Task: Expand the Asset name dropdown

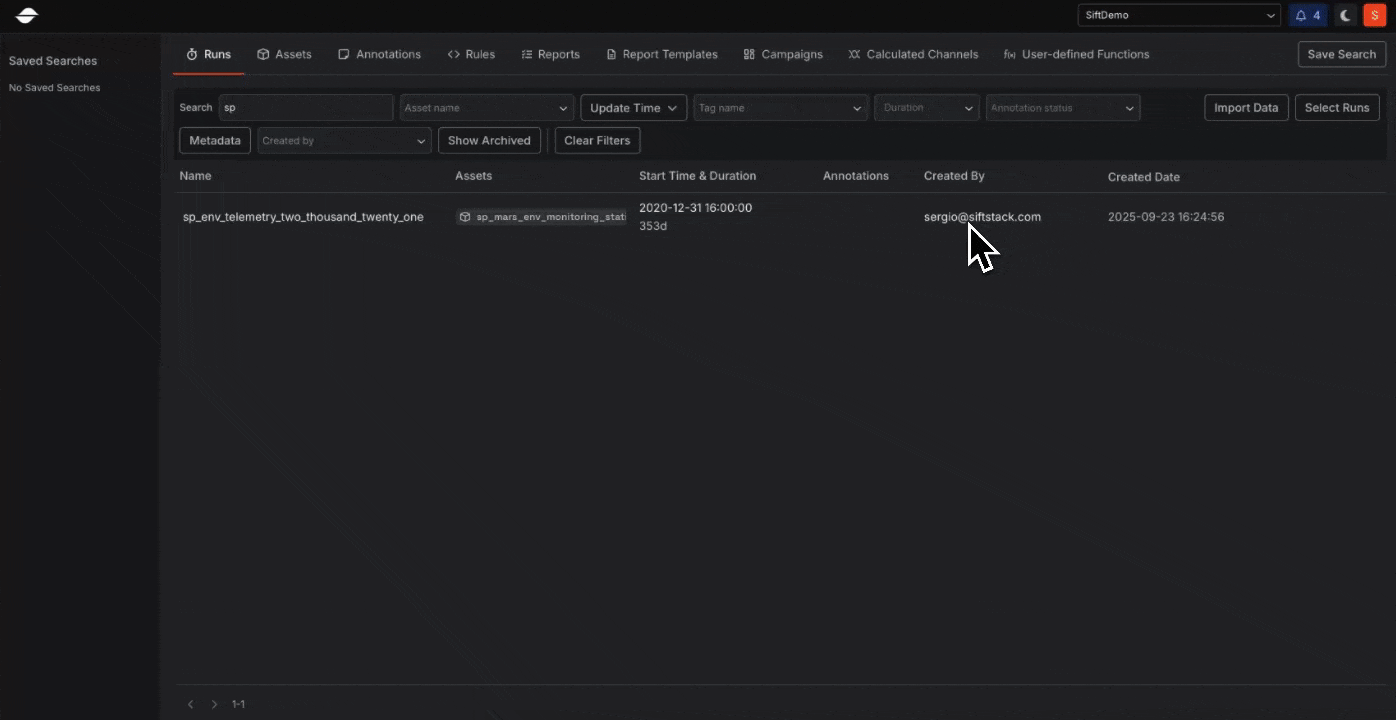Action: pyautogui.click(x=487, y=108)
